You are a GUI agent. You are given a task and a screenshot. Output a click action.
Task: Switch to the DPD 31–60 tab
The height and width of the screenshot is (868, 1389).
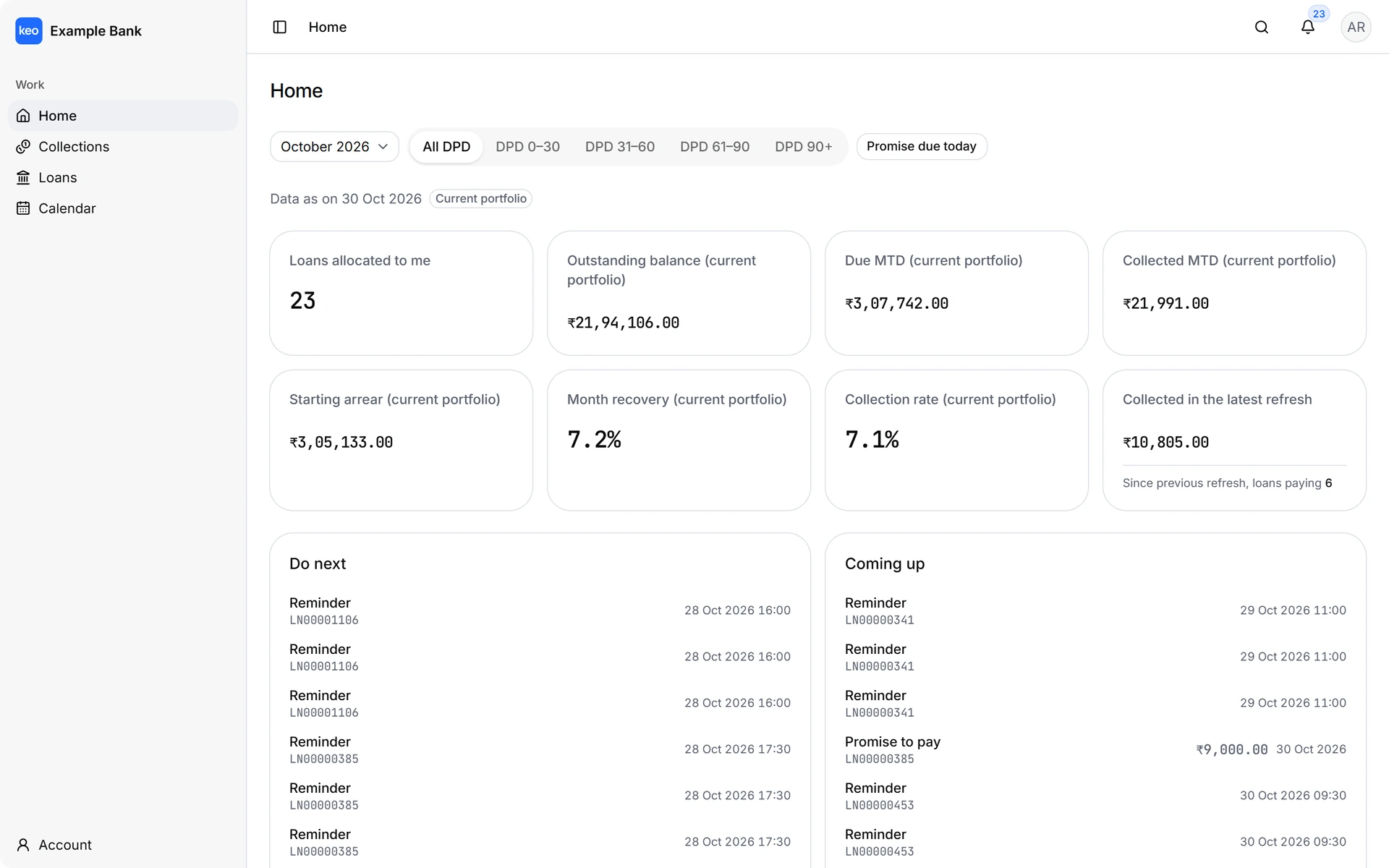click(620, 147)
